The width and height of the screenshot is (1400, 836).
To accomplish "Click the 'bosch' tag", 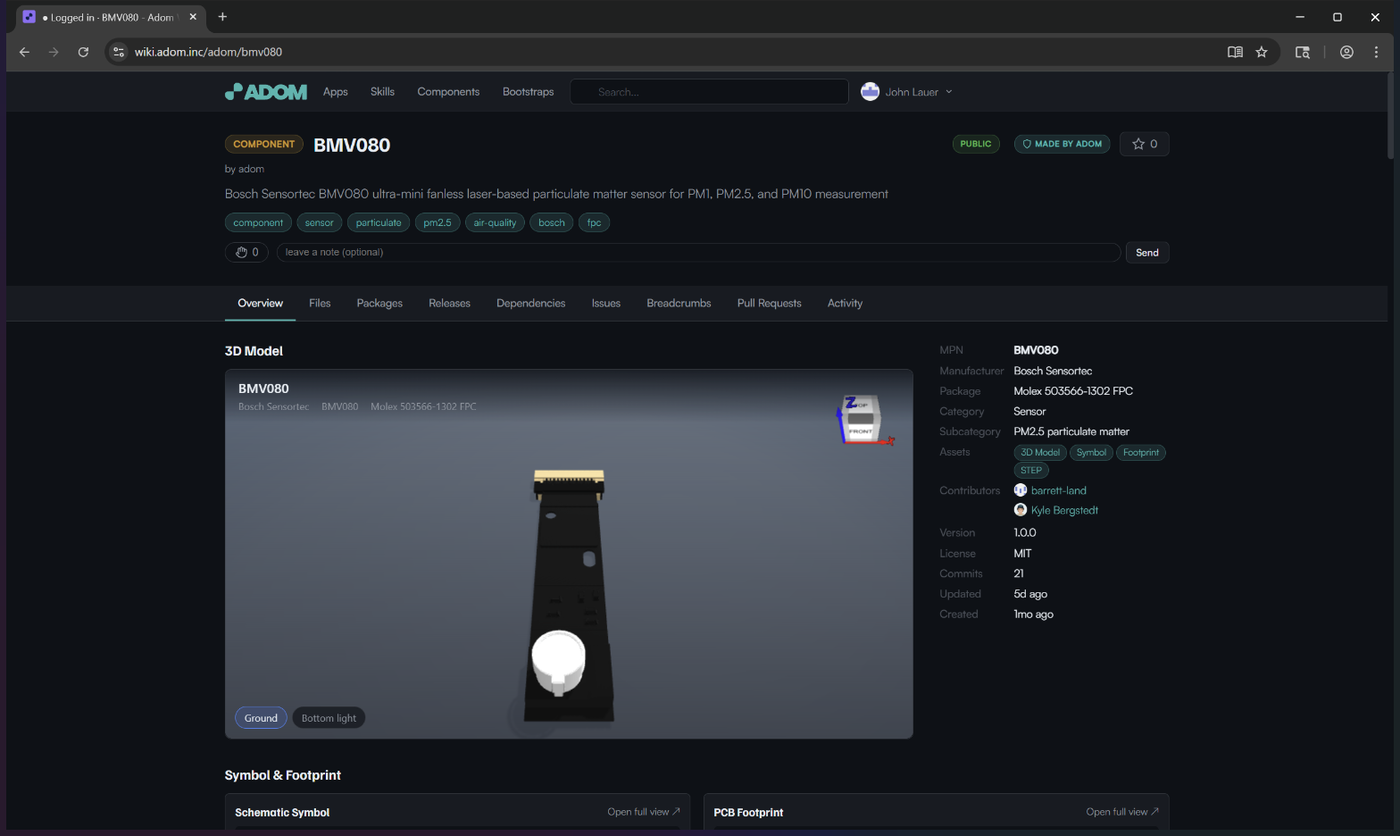I will tap(551, 222).
